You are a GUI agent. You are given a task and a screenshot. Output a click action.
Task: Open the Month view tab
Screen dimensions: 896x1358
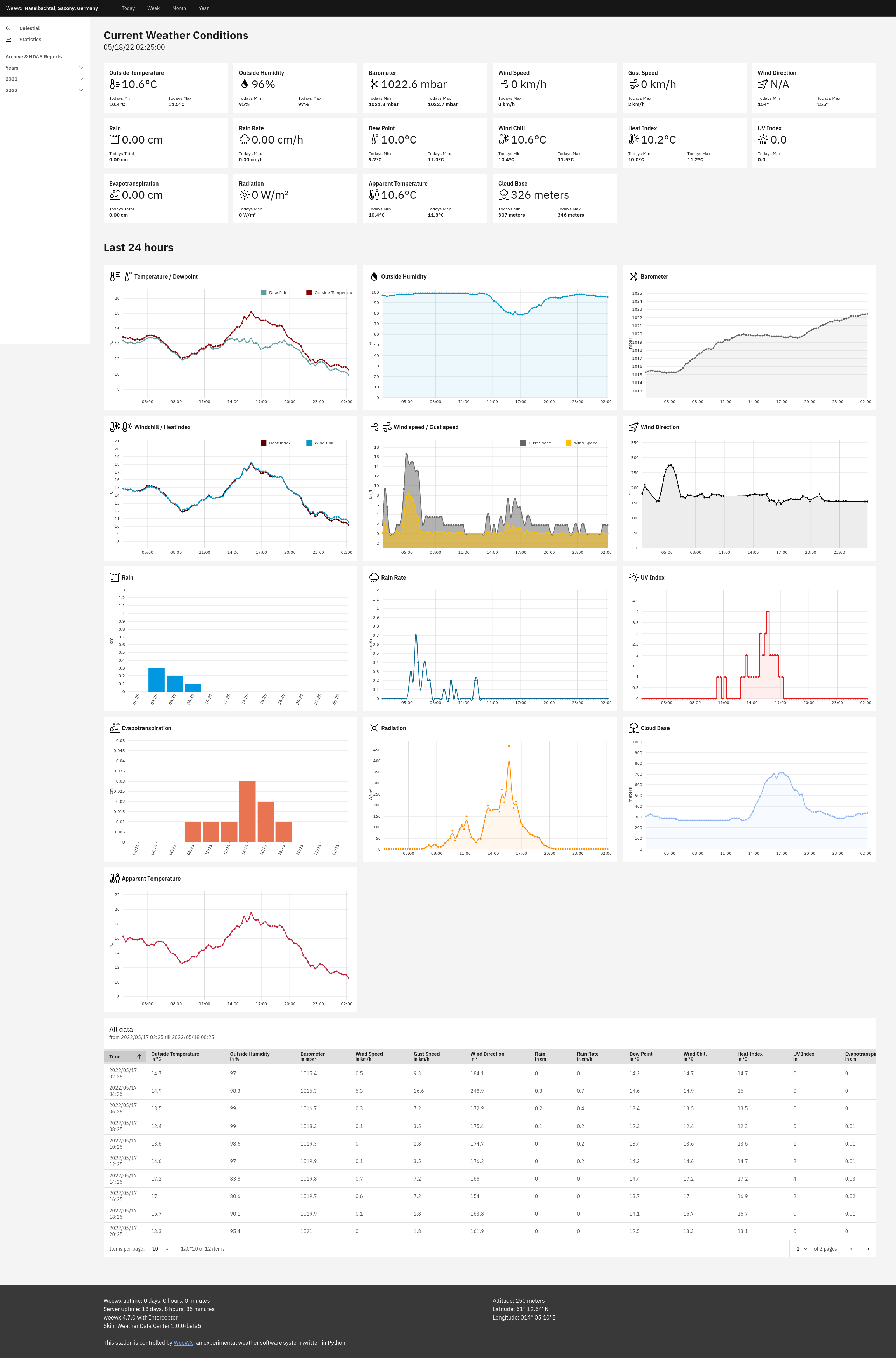[x=179, y=8]
